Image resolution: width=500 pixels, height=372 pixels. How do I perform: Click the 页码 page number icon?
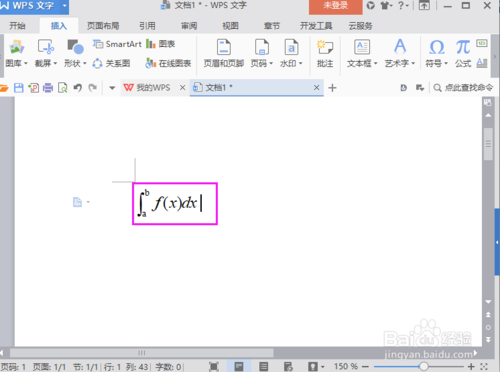point(262,47)
